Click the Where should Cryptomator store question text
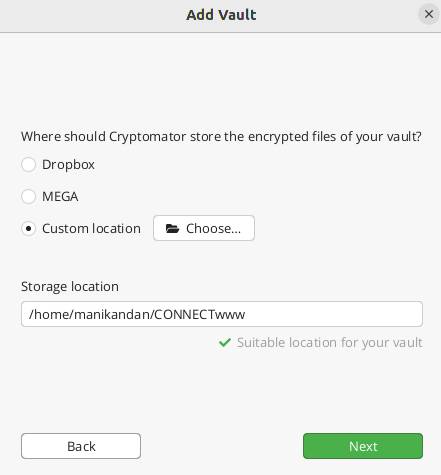This screenshot has height=475, width=441. (221, 137)
